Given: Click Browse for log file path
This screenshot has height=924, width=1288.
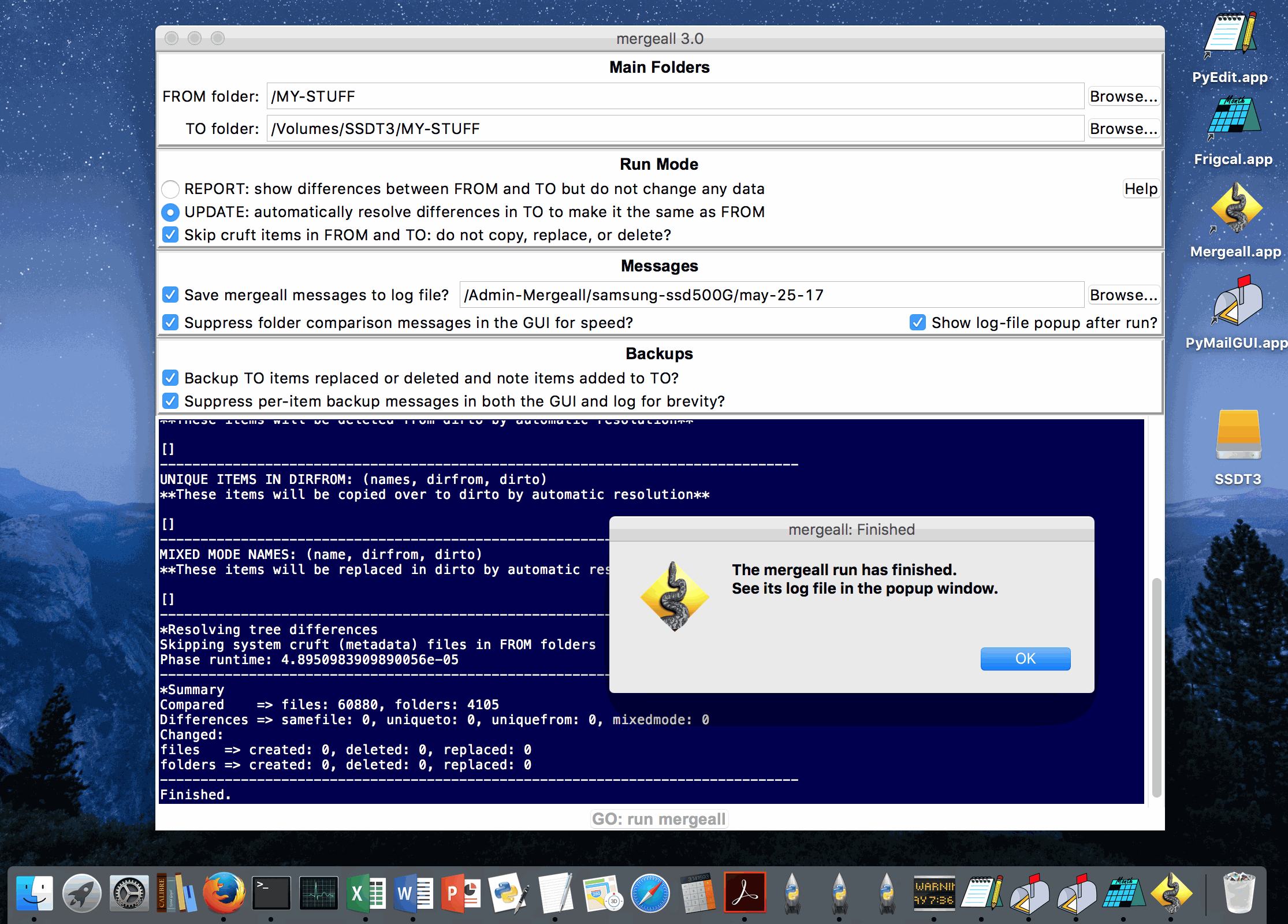Looking at the screenshot, I should pyautogui.click(x=1123, y=295).
